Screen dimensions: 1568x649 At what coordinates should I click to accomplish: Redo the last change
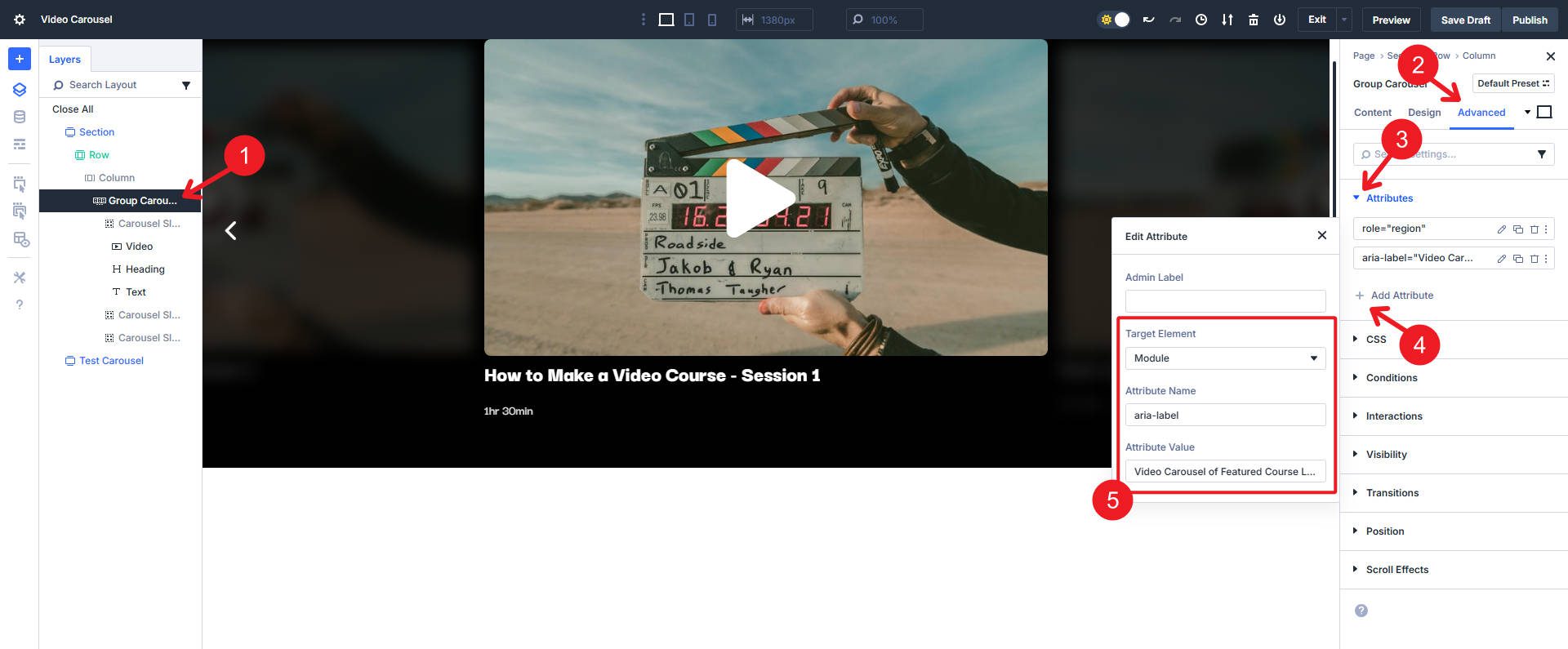(x=1175, y=20)
